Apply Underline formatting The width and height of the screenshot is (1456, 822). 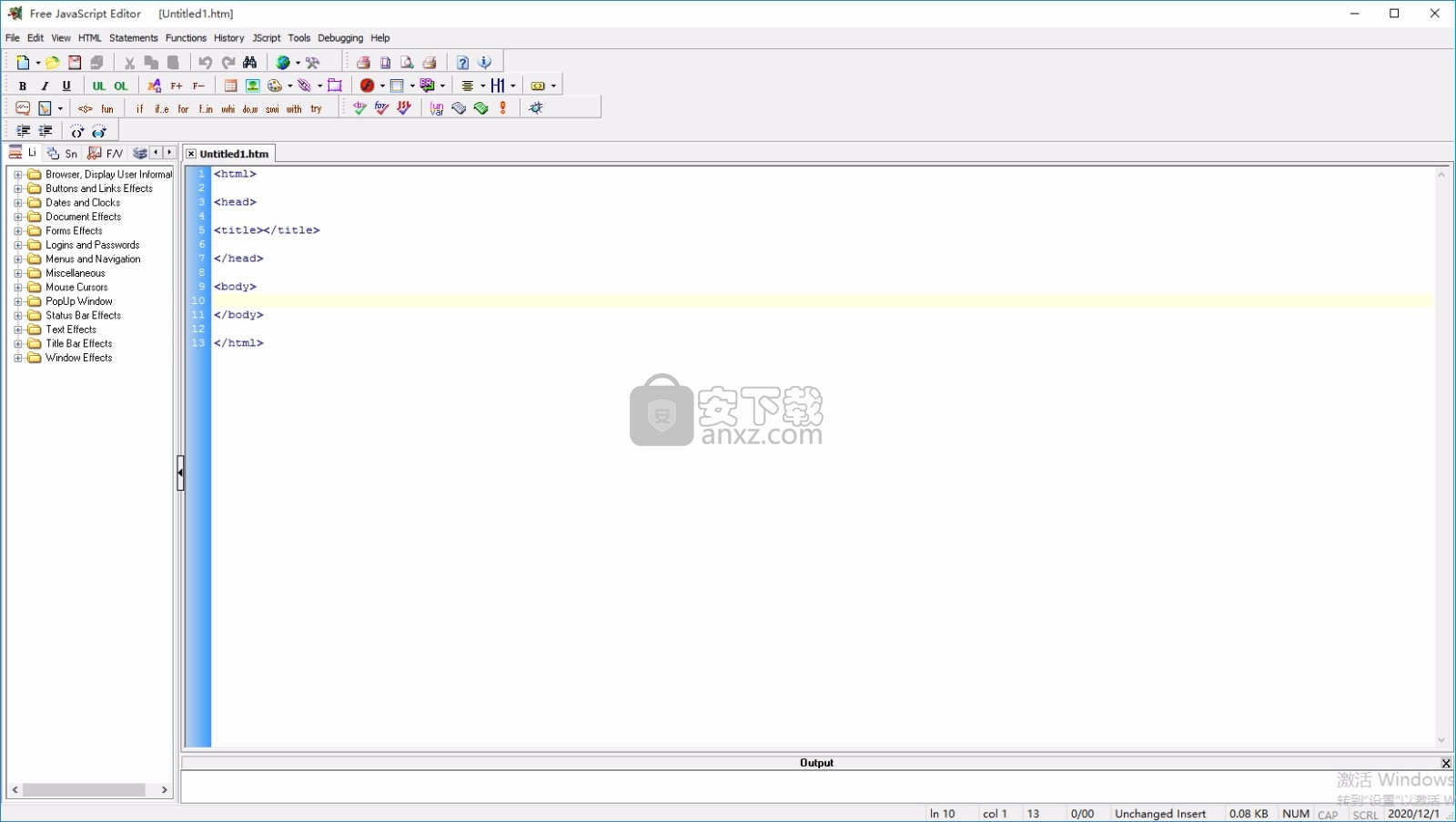(66, 86)
